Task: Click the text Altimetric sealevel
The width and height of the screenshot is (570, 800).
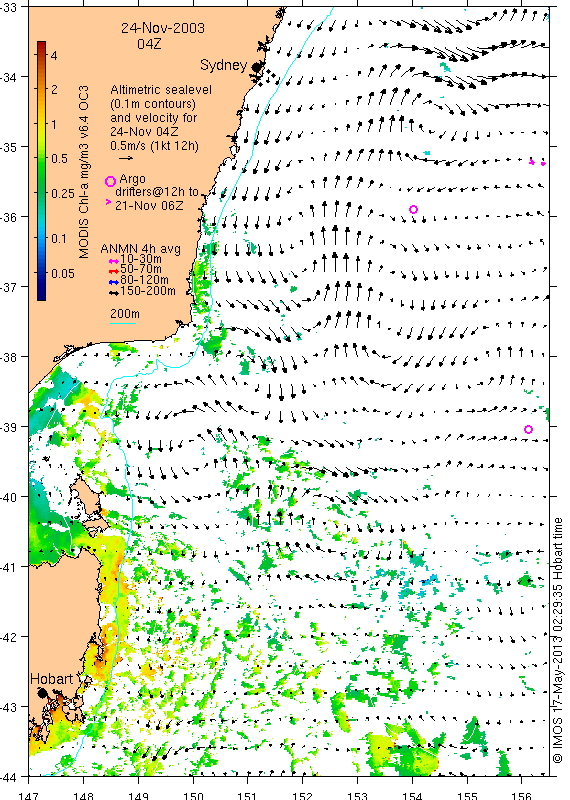Action: [161, 90]
